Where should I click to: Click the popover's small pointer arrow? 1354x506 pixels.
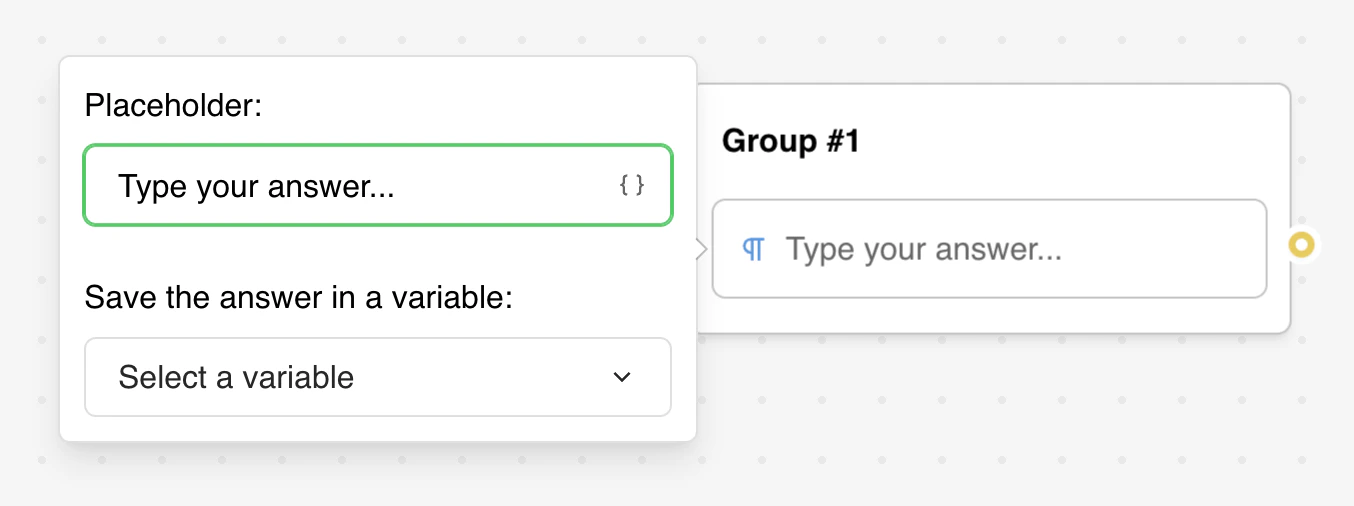(702, 249)
